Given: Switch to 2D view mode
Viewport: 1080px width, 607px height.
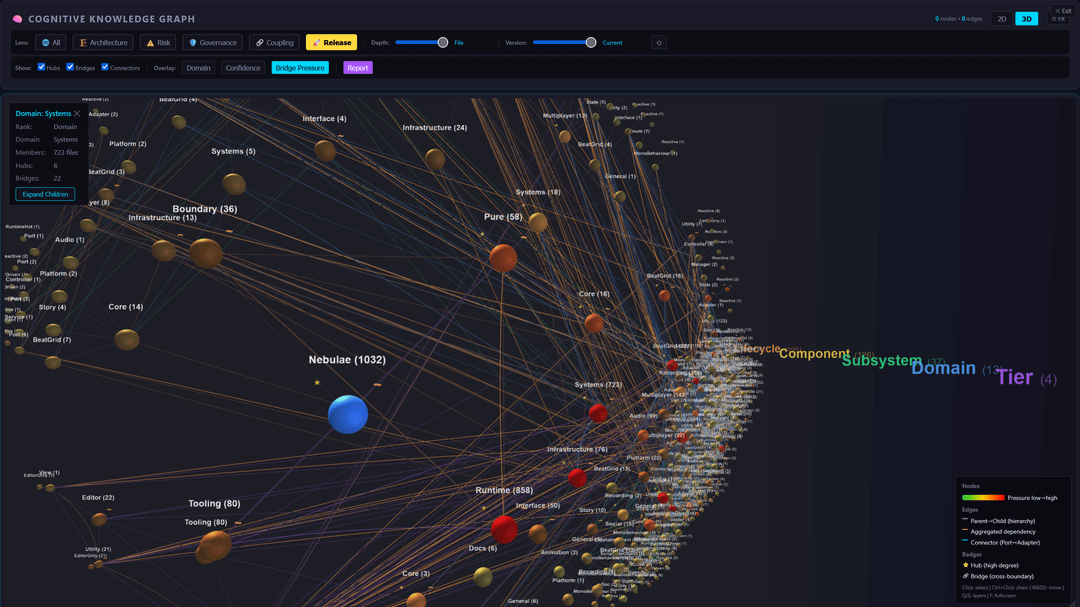Looking at the screenshot, I should (1001, 19).
